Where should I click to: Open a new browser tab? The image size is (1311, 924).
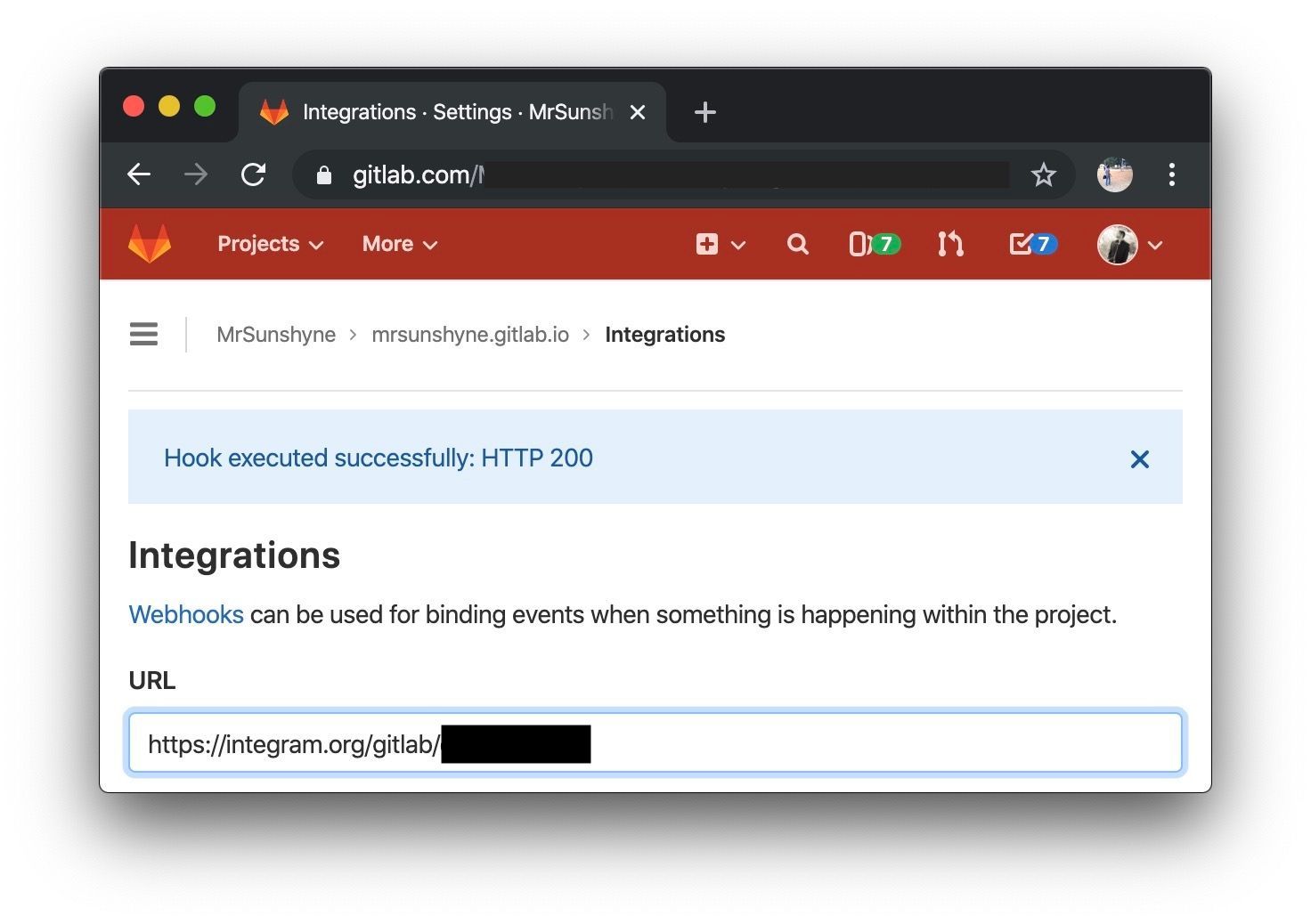[x=704, y=112]
